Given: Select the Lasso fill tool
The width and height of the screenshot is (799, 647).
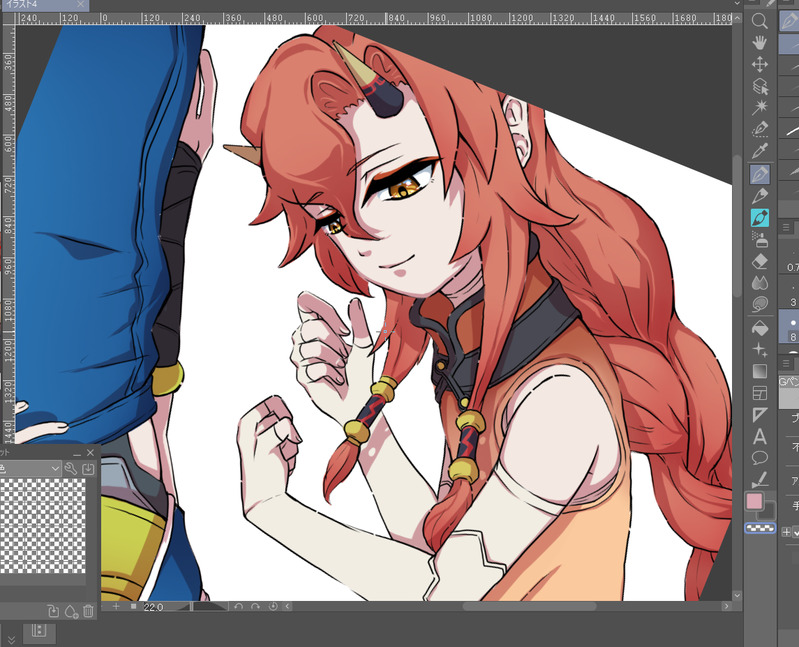Looking at the screenshot, I should (760, 305).
